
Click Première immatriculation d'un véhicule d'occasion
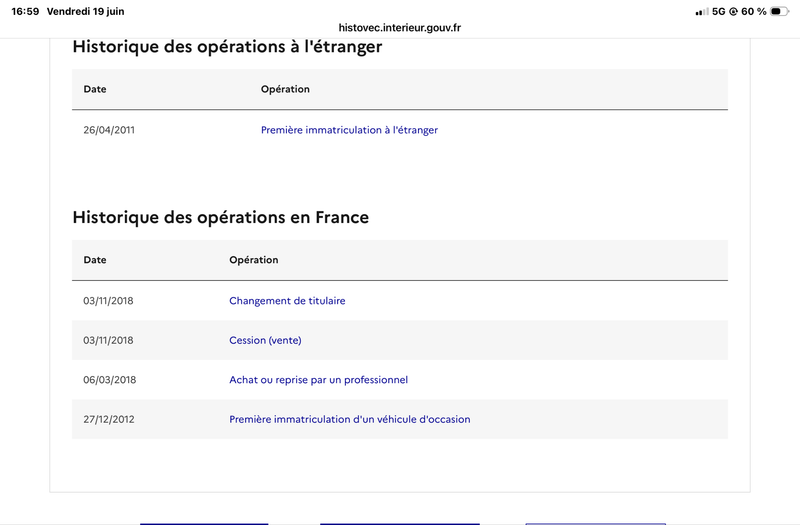pyautogui.click(x=349, y=419)
